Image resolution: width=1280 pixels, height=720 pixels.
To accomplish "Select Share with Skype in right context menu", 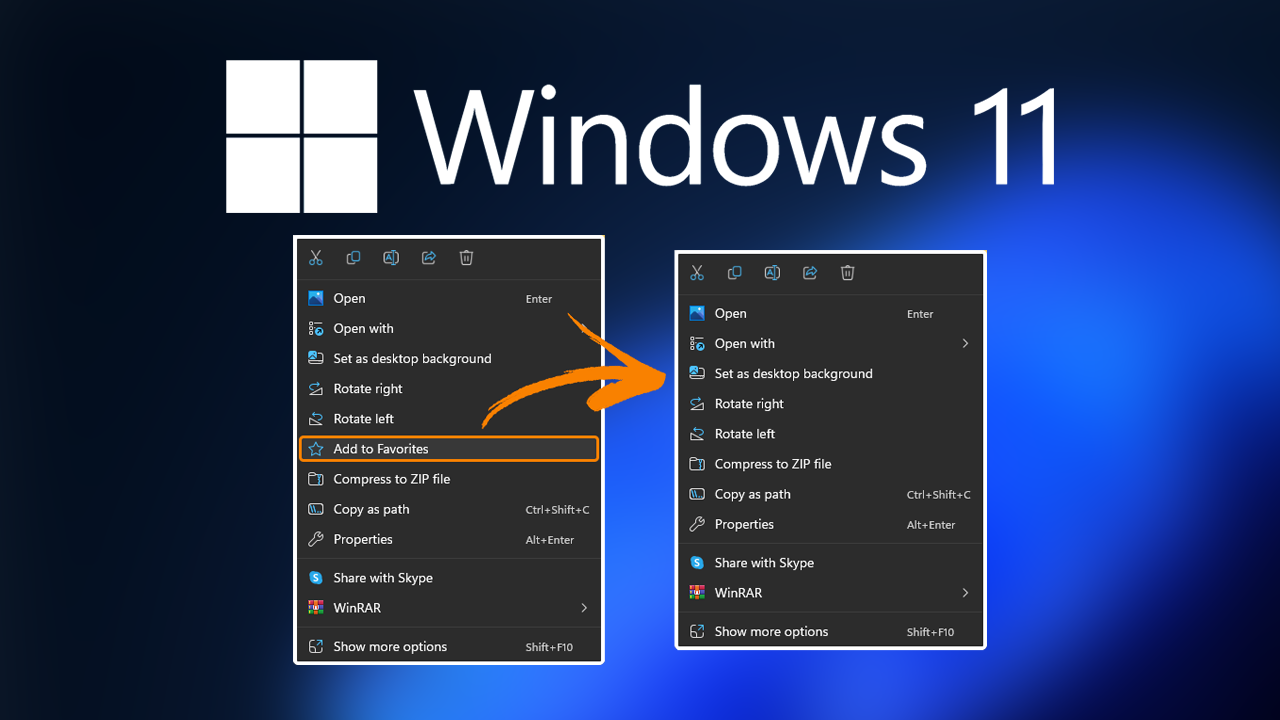I will pos(830,563).
